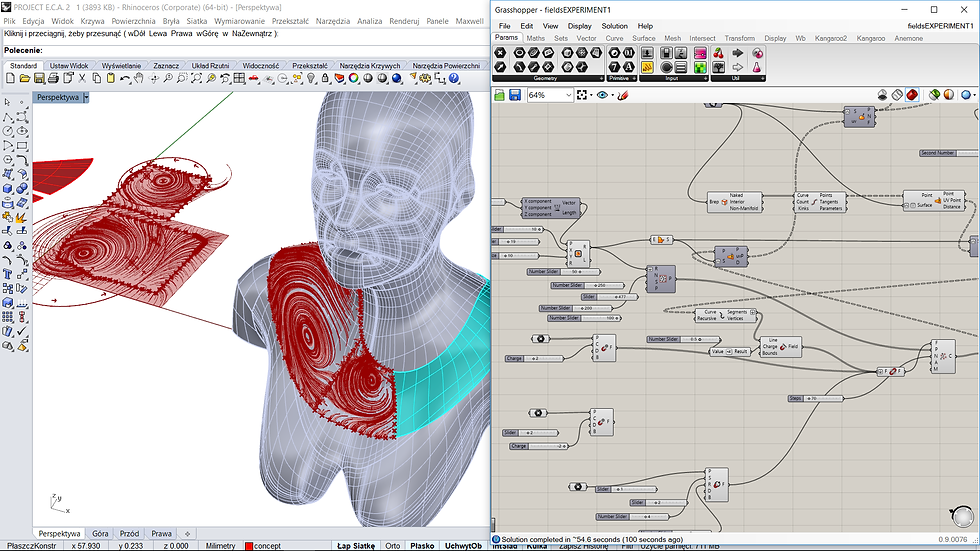Open the zoom extents dropdown arrow
Image resolution: width=980 pixels, height=551 pixels.
pyautogui.click(x=591, y=95)
